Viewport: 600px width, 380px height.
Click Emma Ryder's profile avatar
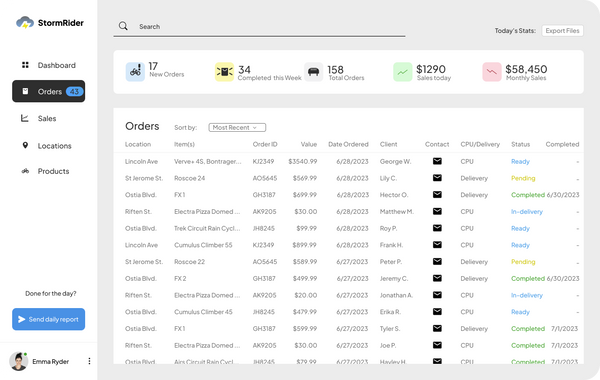click(x=18, y=361)
